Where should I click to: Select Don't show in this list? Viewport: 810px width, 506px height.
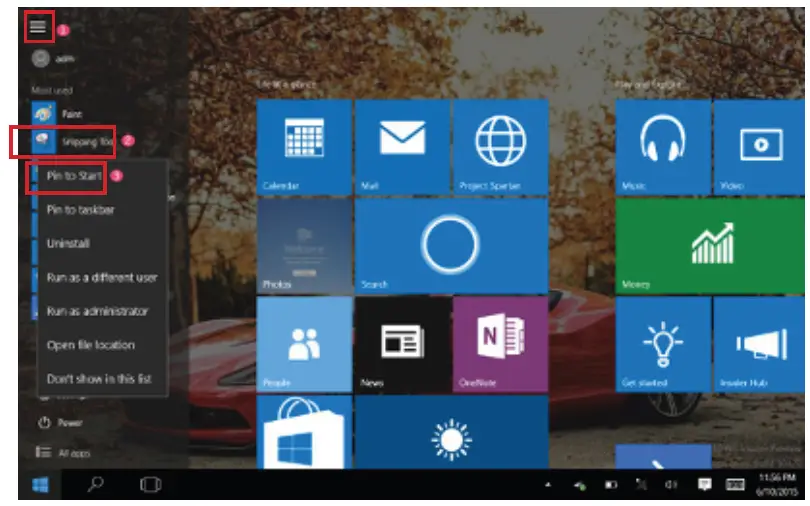99,378
